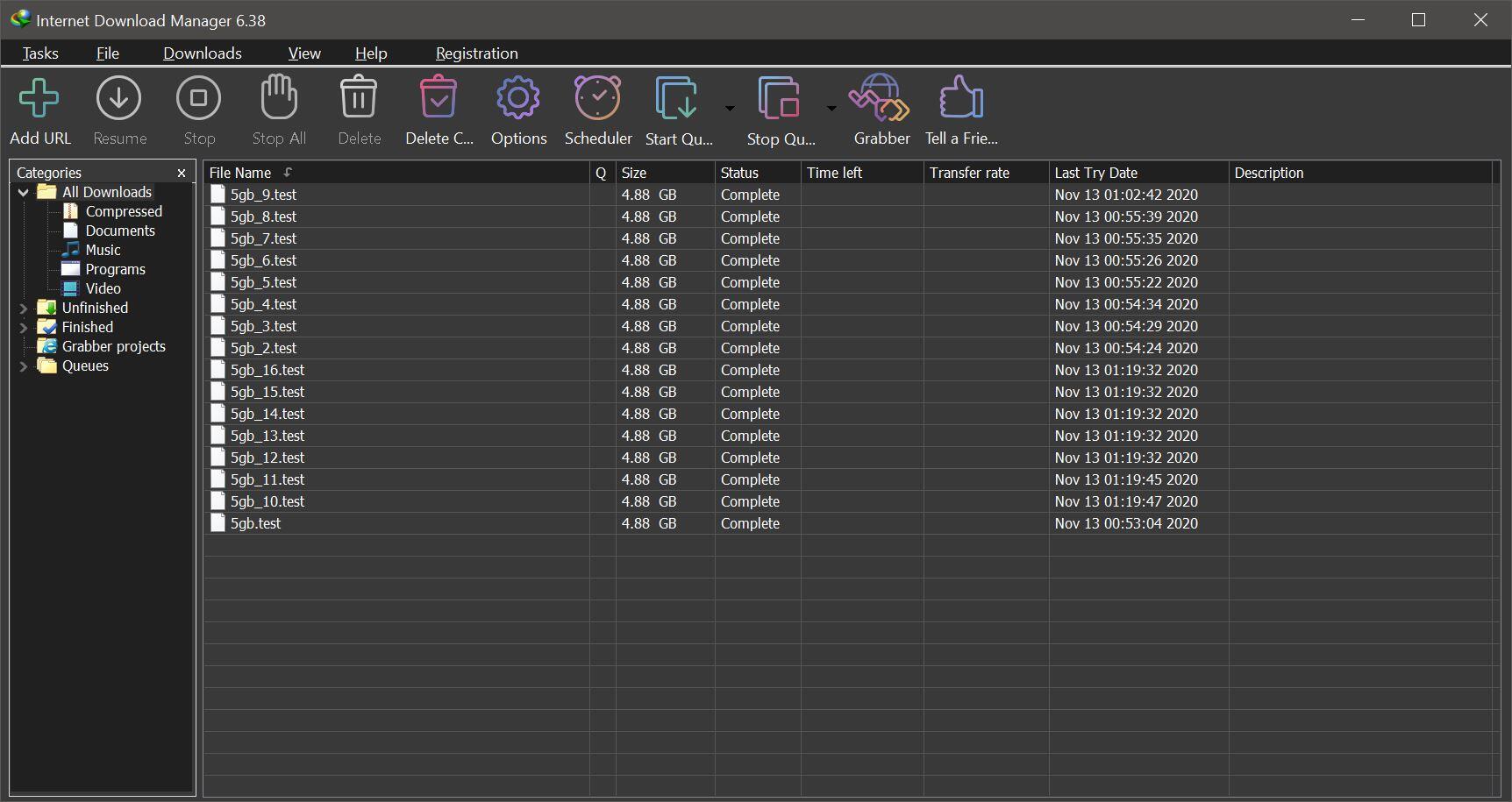Expand the Unfinished tree node
This screenshot has height=802, width=1512.
coord(24,308)
